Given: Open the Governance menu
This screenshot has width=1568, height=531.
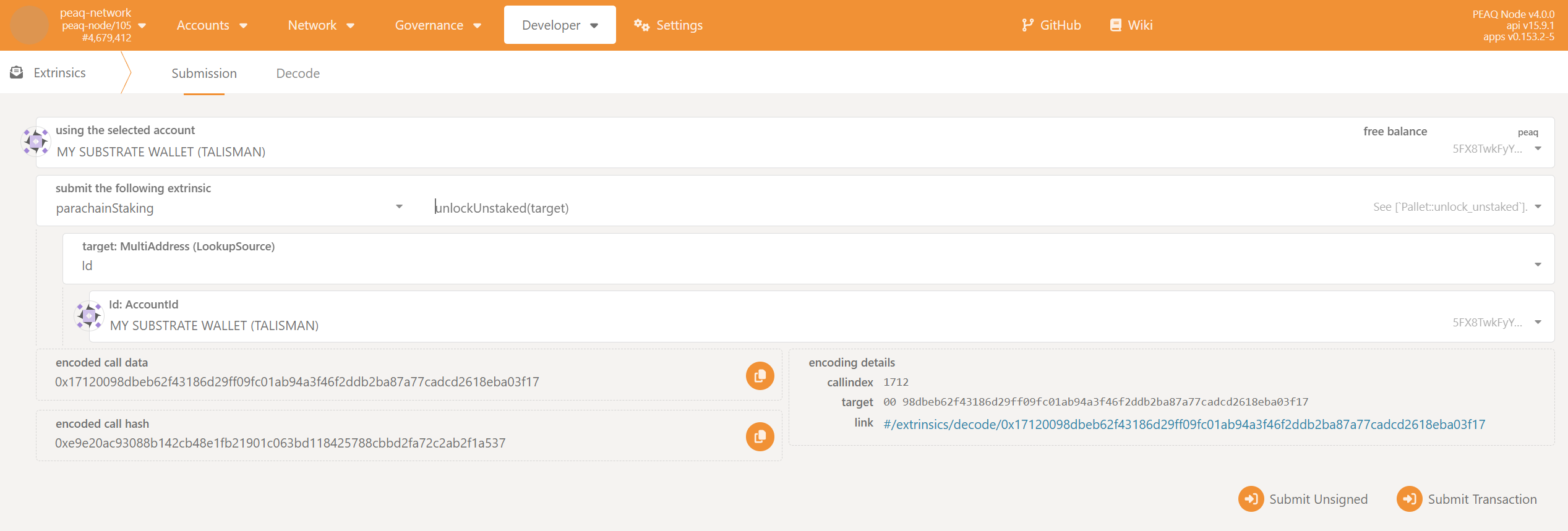Looking at the screenshot, I should (438, 25).
